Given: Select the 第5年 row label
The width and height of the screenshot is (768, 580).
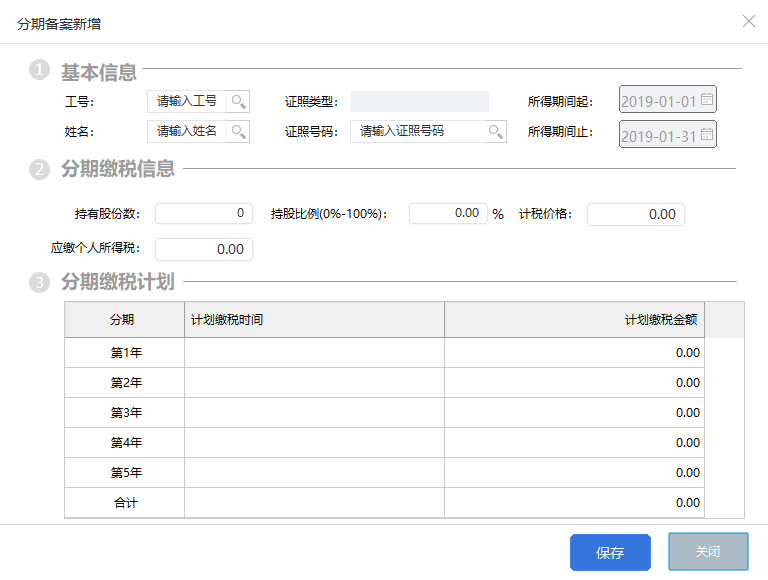Looking at the screenshot, I should [x=126, y=473].
